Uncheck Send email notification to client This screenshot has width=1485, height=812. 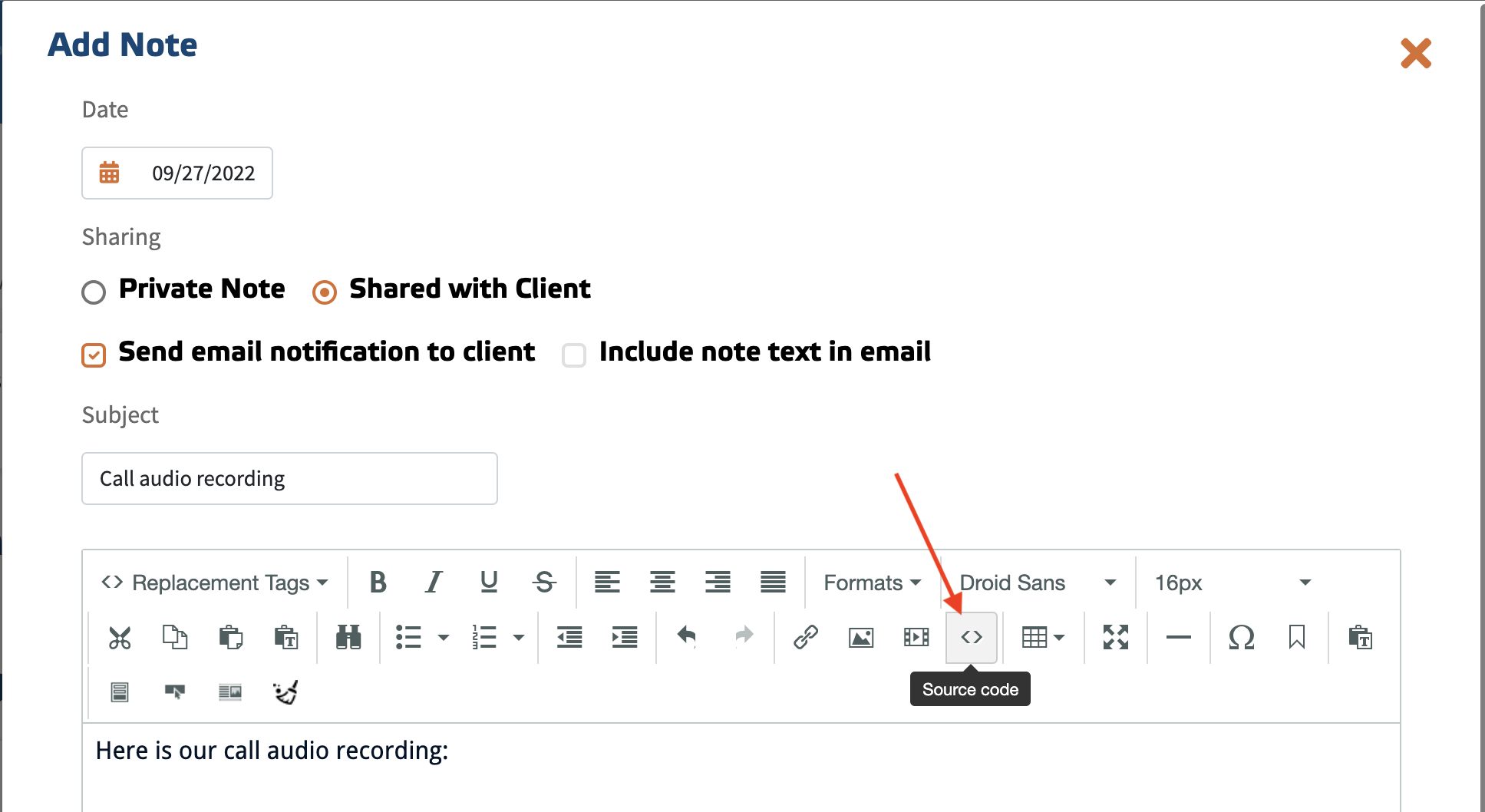click(94, 355)
